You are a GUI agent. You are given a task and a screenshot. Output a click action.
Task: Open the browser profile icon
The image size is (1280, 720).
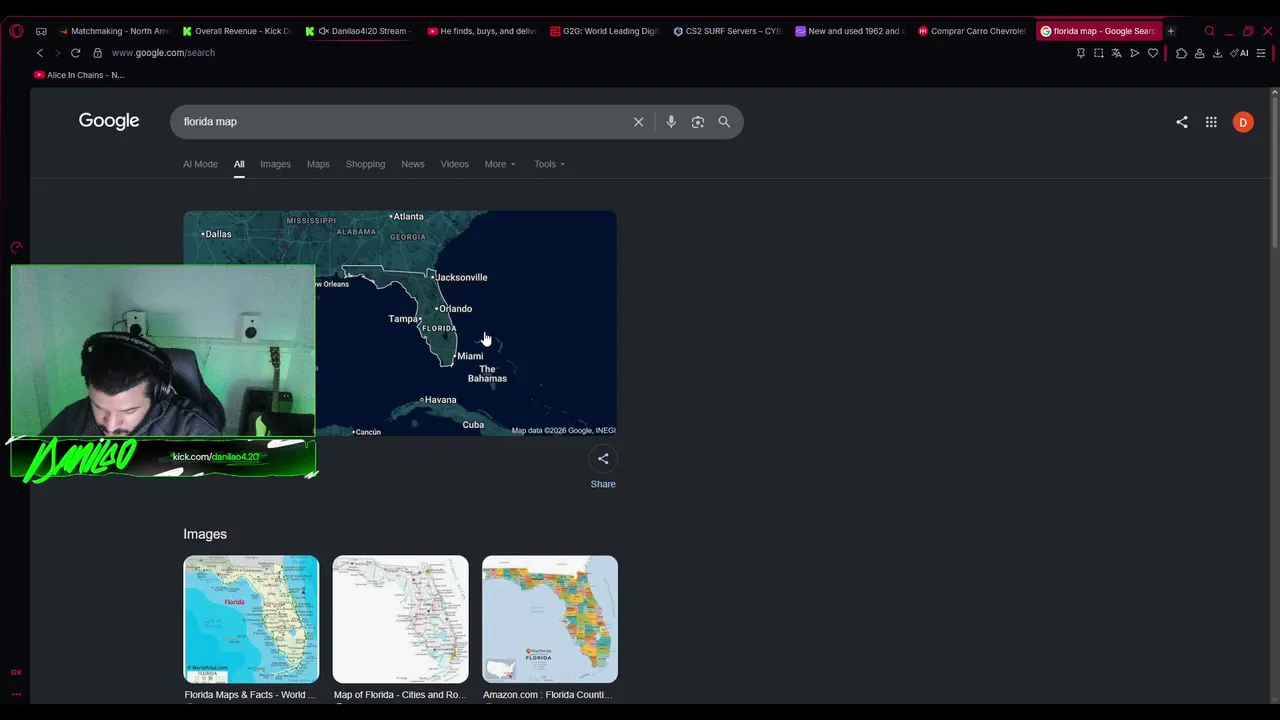pyautogui.click(x=1199, y=53)
